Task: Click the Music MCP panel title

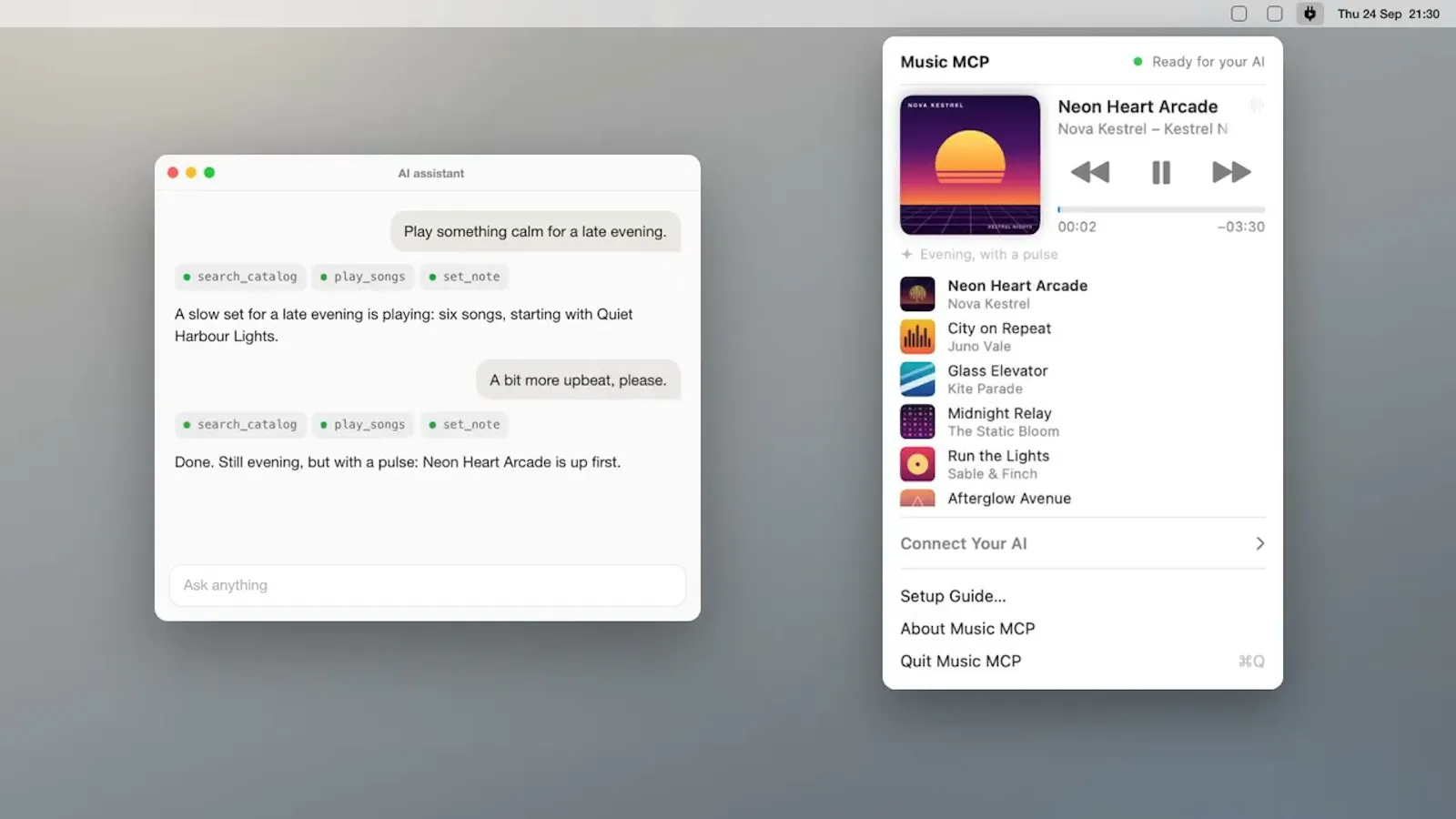Action: (x=945, y=62)
